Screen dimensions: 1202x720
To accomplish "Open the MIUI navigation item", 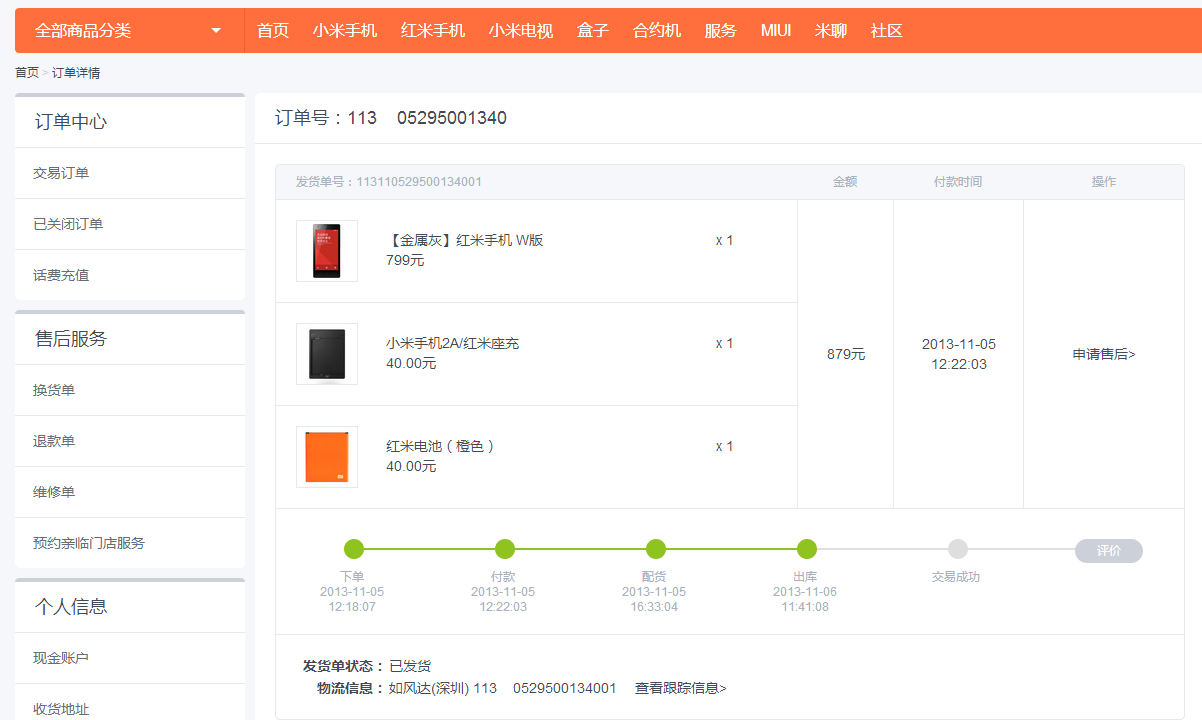I will pos(775,31).
